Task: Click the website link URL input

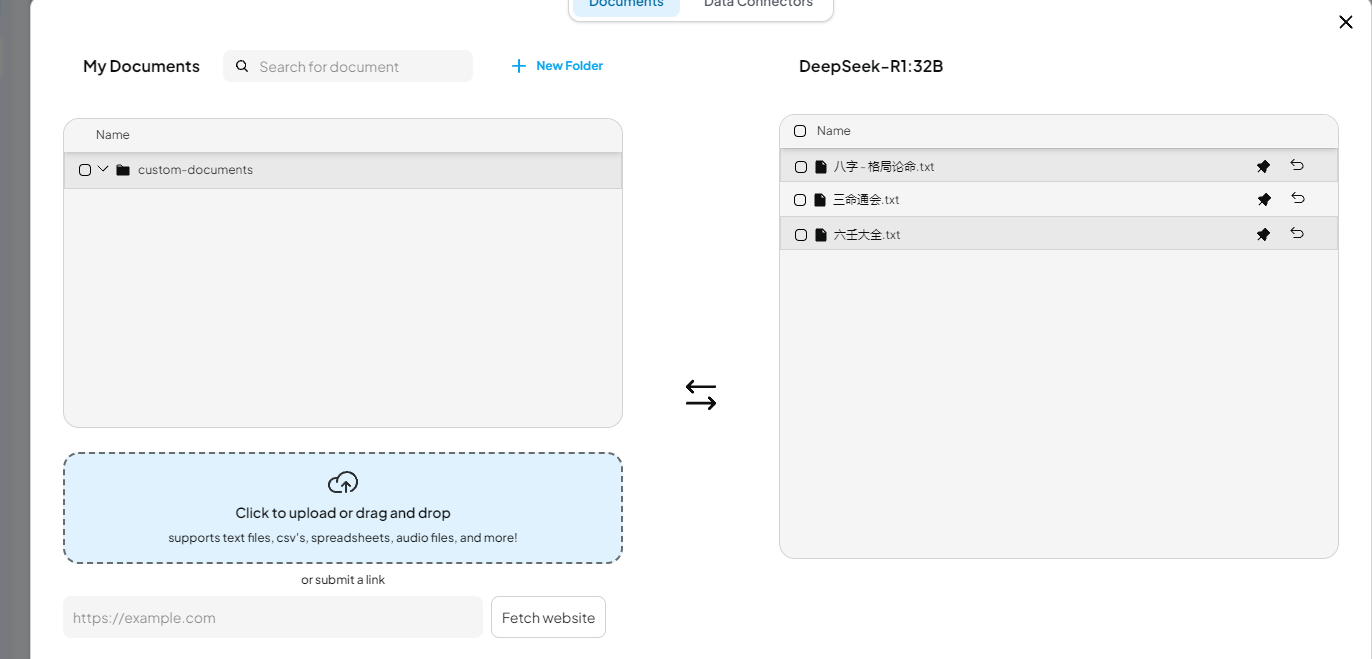Action: click(x=273, y=618)
